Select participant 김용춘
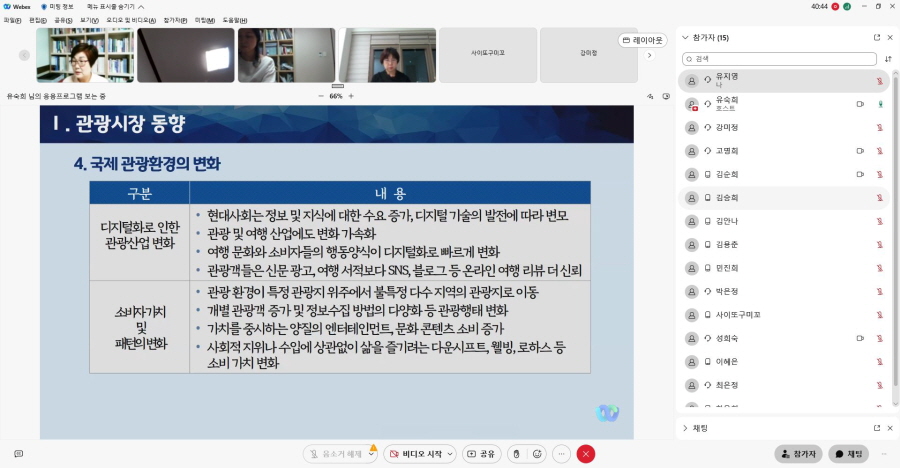The image size is (900, 468). click(783, 245)
